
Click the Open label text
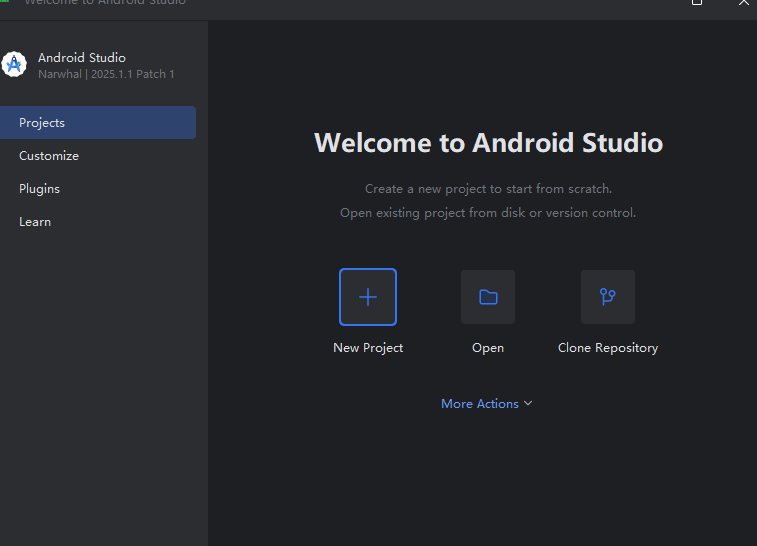point(488,348)
